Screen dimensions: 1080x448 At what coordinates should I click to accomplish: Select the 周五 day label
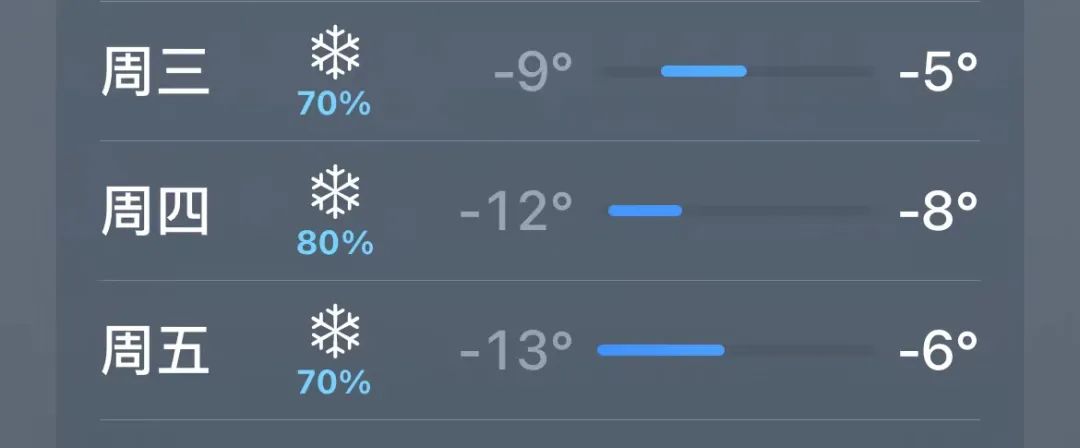(x=155, y=351)
